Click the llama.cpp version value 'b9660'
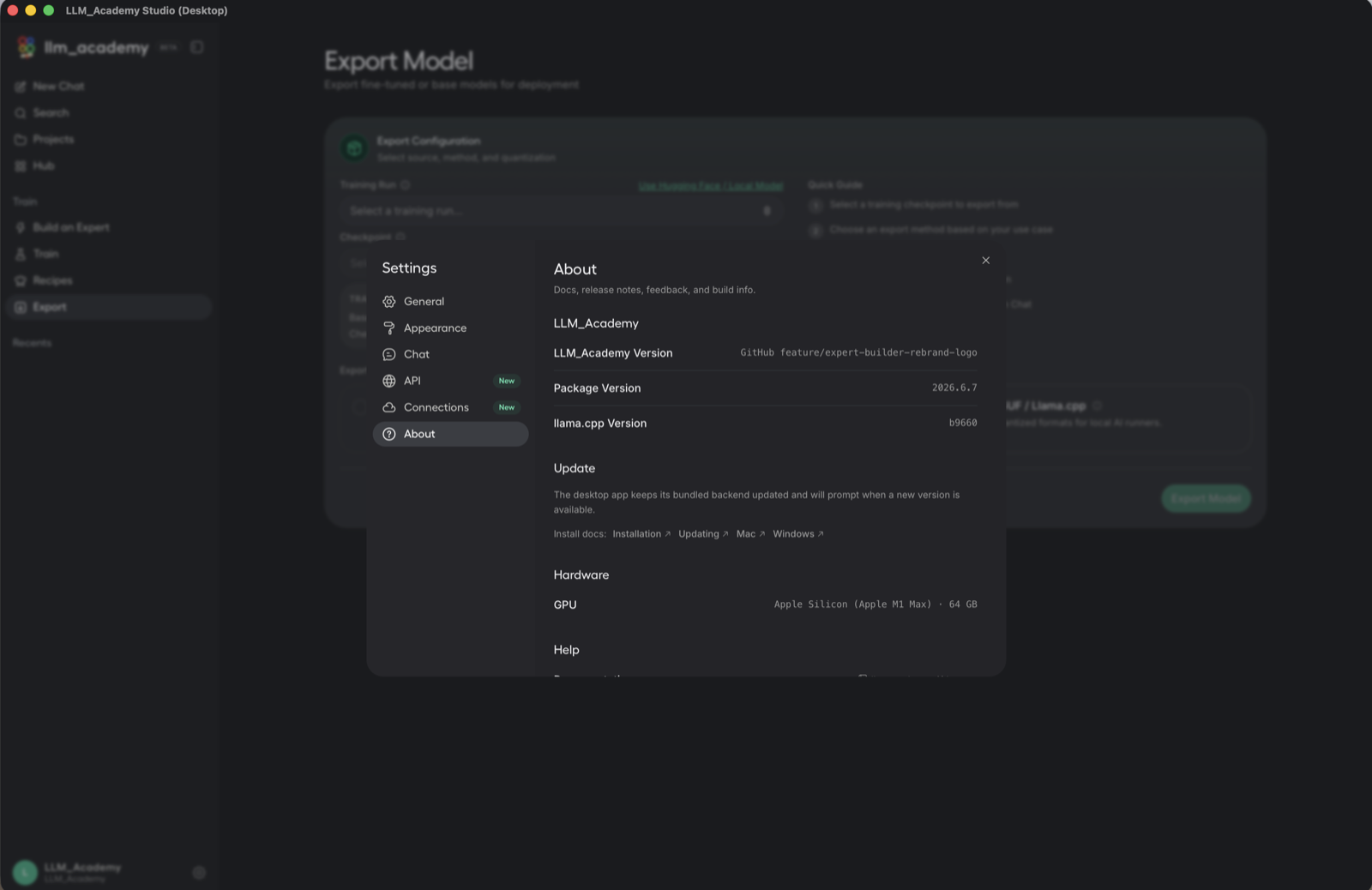 963,423
